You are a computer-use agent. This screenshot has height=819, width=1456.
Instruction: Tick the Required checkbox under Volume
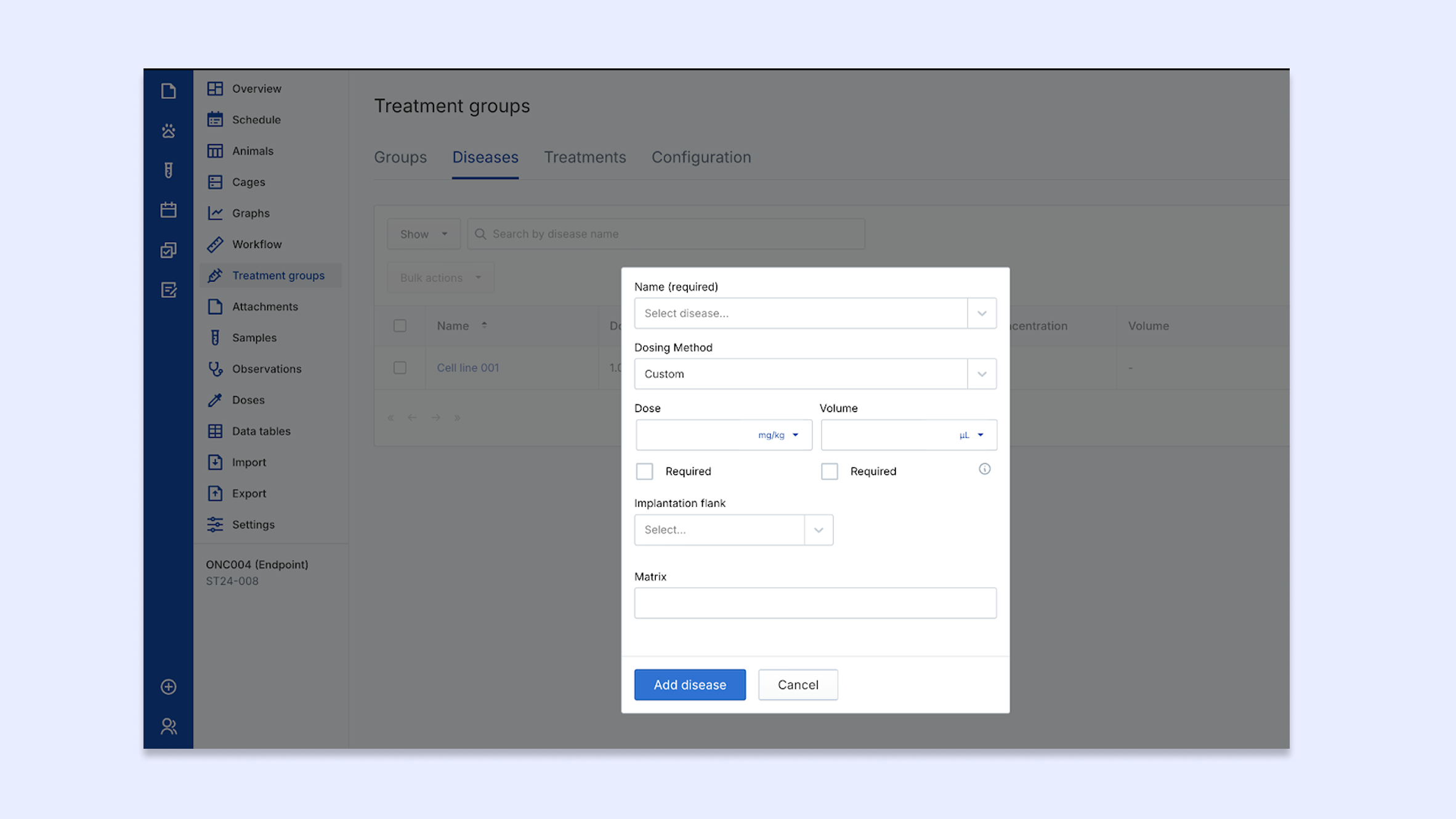tap(829, 471)
